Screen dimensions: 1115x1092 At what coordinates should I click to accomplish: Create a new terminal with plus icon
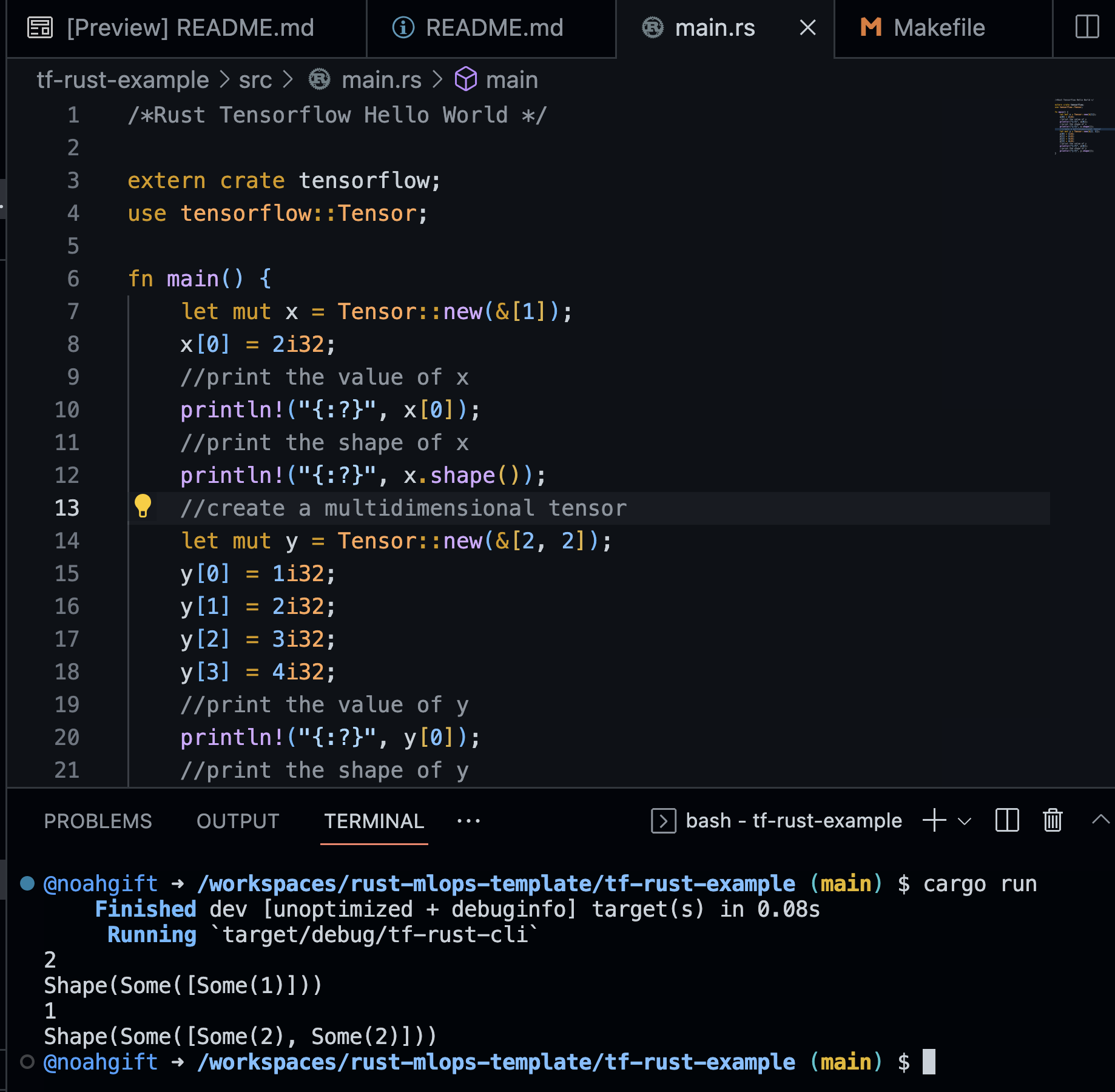[x=935, y=820]
